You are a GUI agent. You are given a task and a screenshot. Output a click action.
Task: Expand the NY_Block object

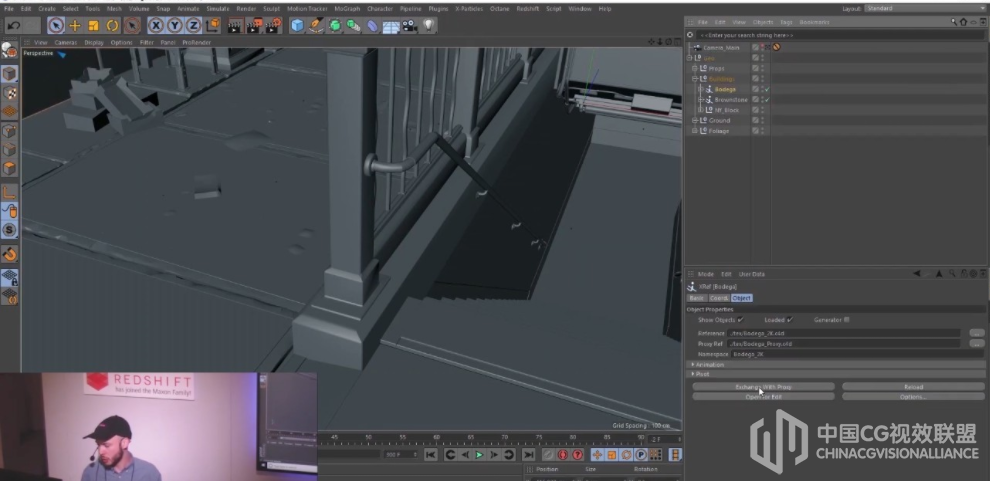700,110
